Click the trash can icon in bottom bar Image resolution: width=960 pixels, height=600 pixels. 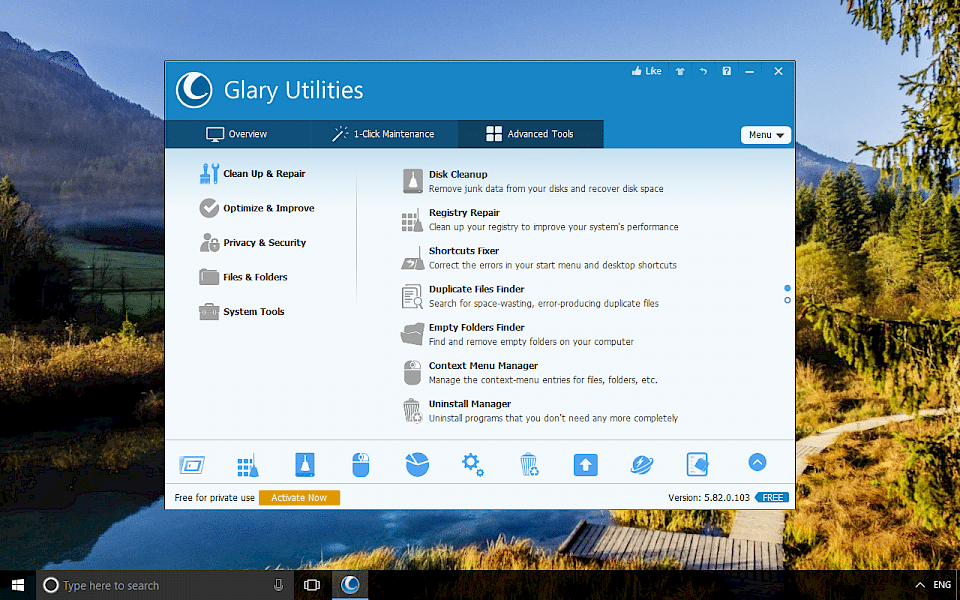pyautogui.click(x=529, y=465)
